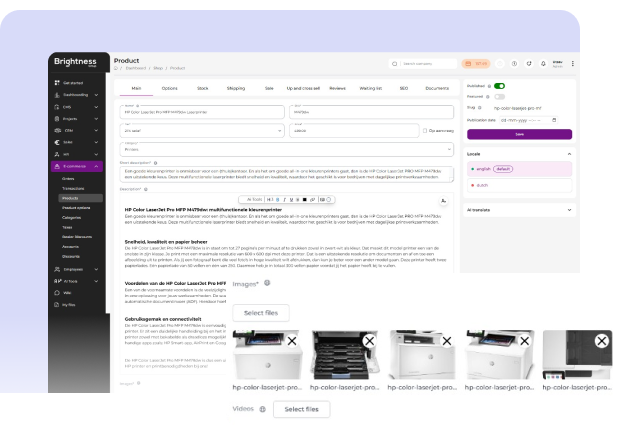The width and height of the screenshot is (626, 425).
Task: Delete the last printer image thumbnail
Action: coord(601,342)
